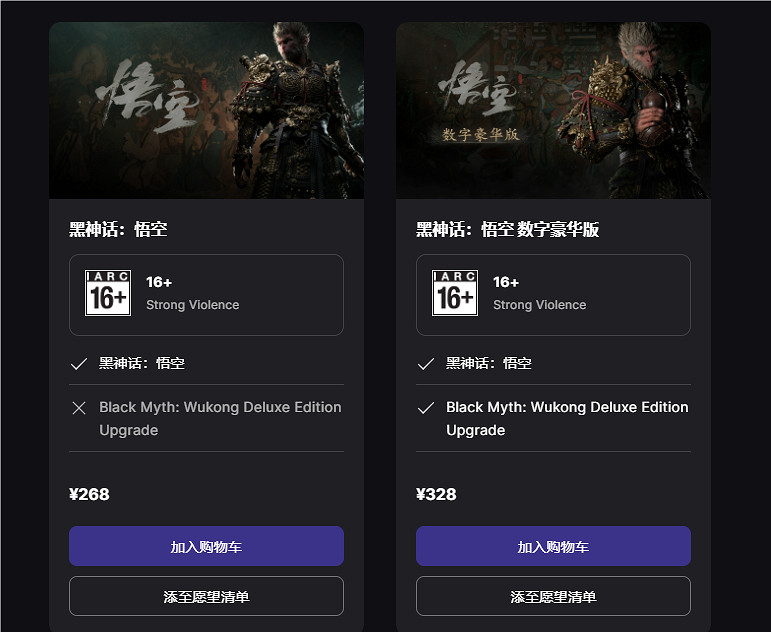Click the 黑神话：悟空 standard edition title

tap(118, 230)
